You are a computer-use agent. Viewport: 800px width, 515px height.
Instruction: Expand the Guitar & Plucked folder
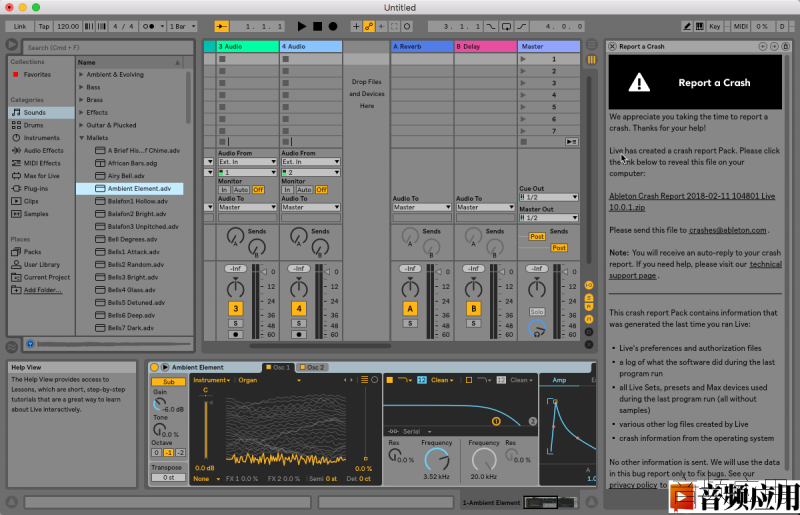tap(81, 125)
